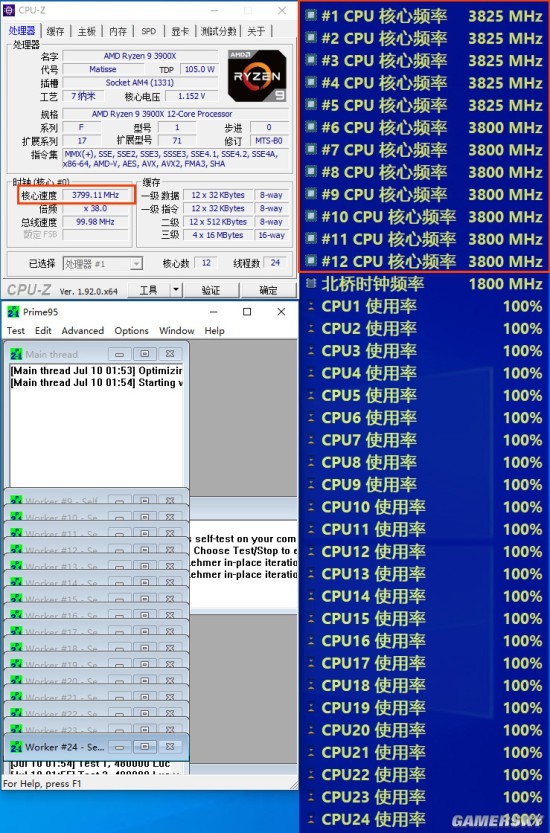Click the 北桥时钟频率 sensor icon
Screen dimensions: 550x833
[x=311, y=284]
